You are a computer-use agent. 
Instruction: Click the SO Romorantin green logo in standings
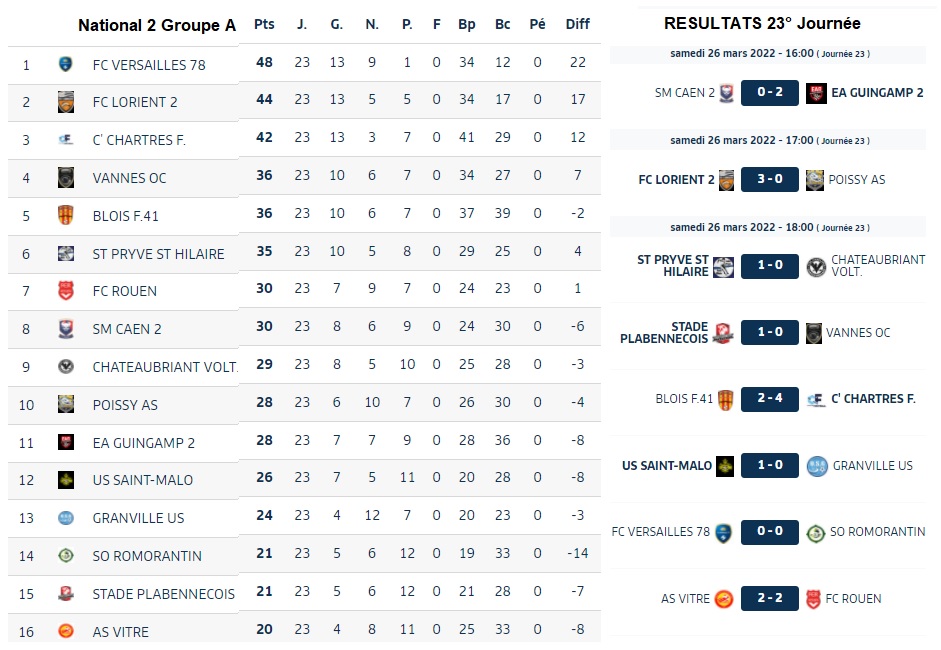tap(66, 556)
